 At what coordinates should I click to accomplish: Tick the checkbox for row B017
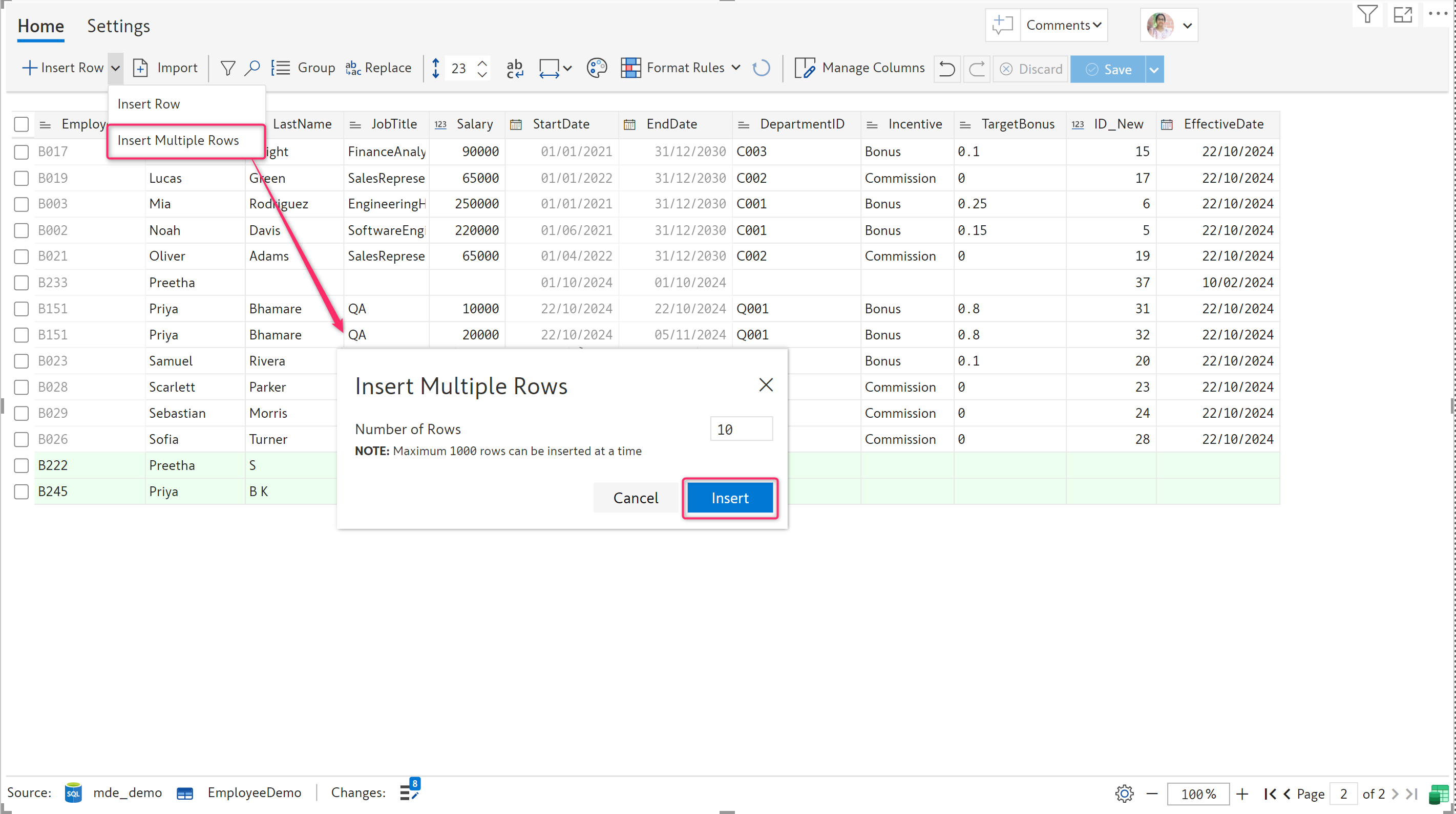pos(22,152)
